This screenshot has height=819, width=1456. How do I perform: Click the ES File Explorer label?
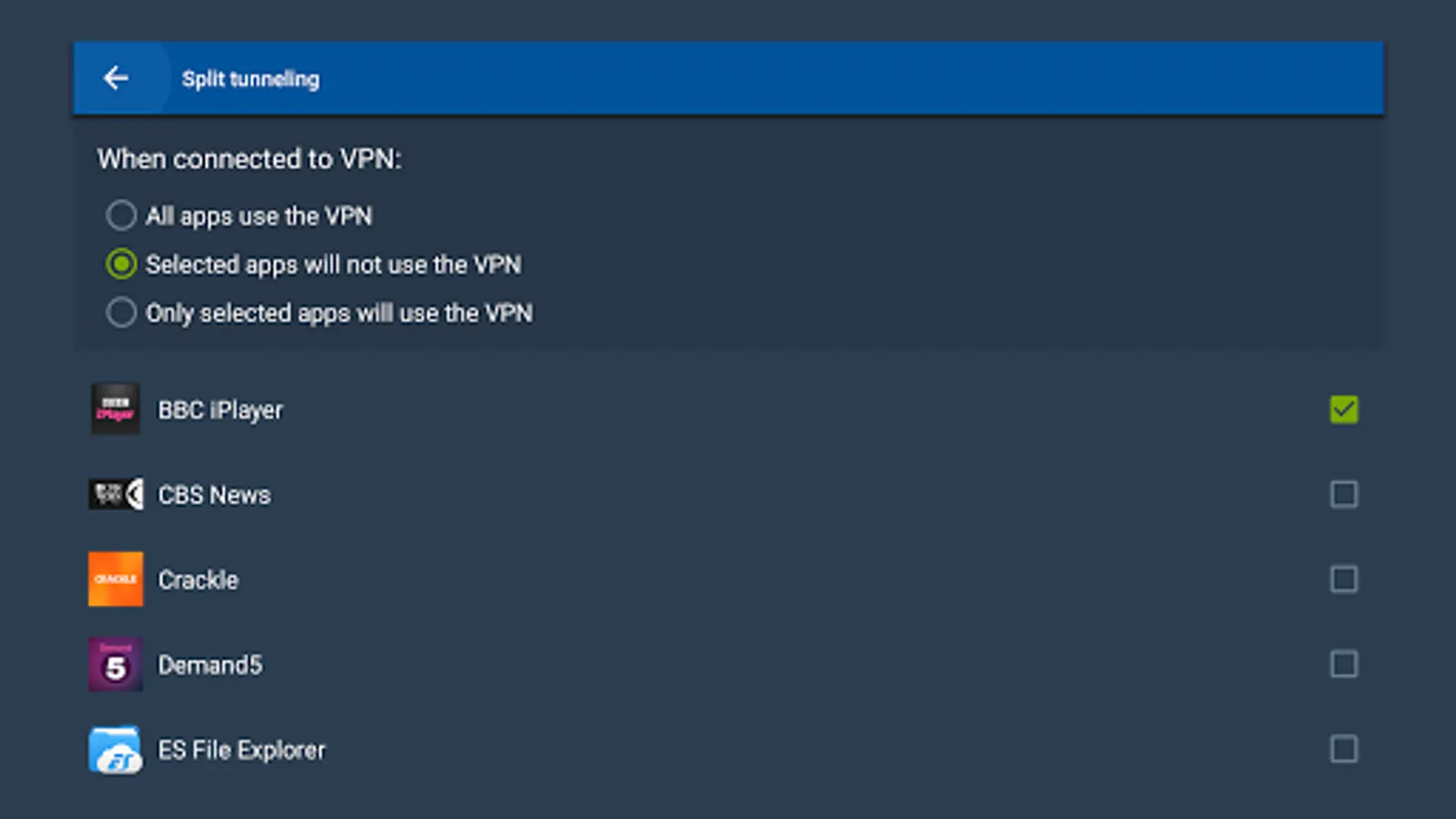coord(241,750)
